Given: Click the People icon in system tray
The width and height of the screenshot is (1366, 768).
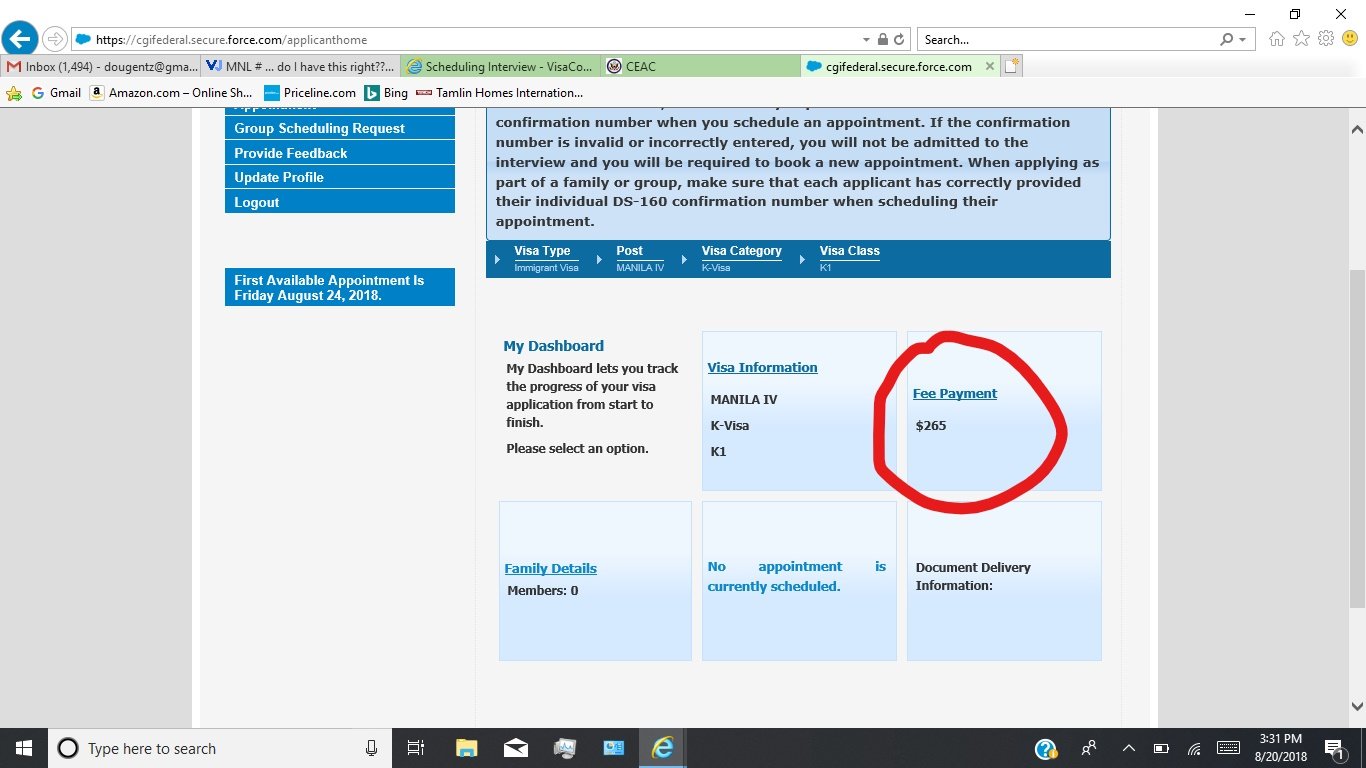Looking at the screenshot, I should 1089,748.
